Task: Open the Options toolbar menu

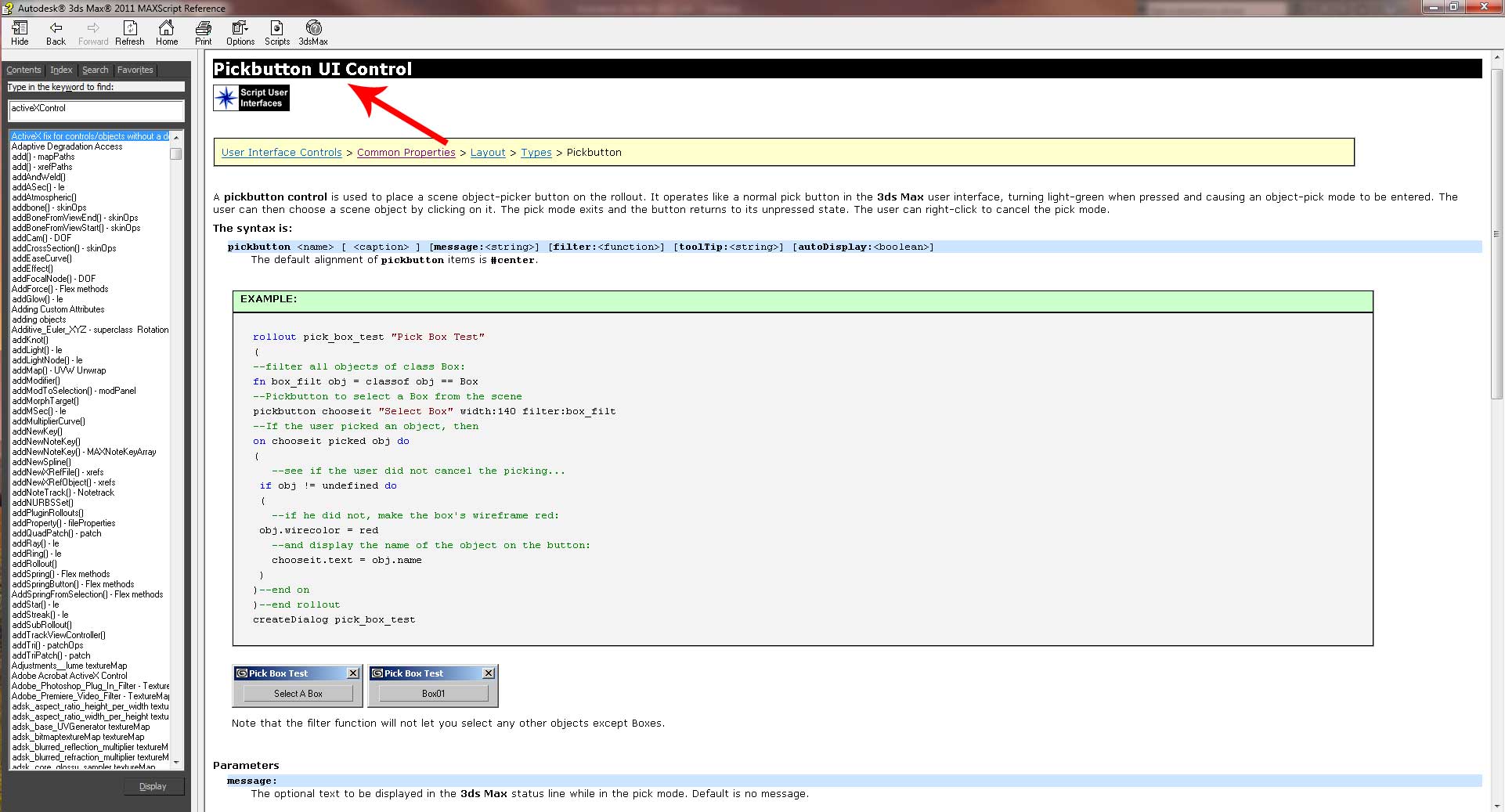Action: click(240, 33)
